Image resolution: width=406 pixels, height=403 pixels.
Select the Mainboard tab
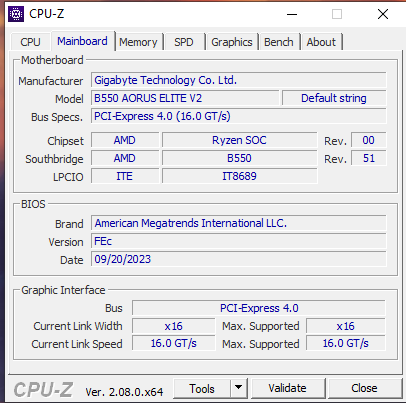tap(82, 41)
